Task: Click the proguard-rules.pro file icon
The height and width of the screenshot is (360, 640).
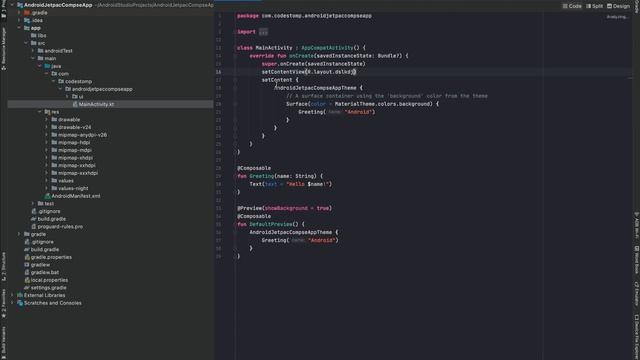Action: pyautogui.click(x=33, y=227)
